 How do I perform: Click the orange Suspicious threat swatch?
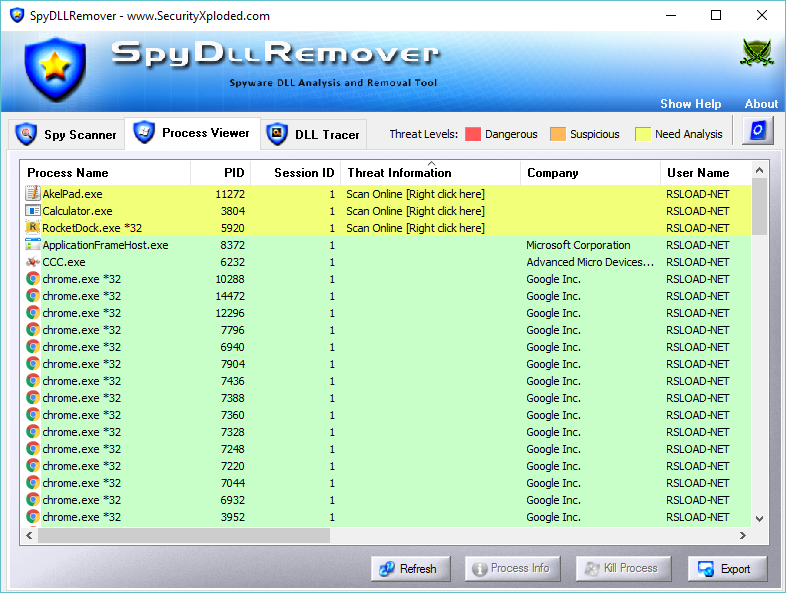(x=557, y=134)
